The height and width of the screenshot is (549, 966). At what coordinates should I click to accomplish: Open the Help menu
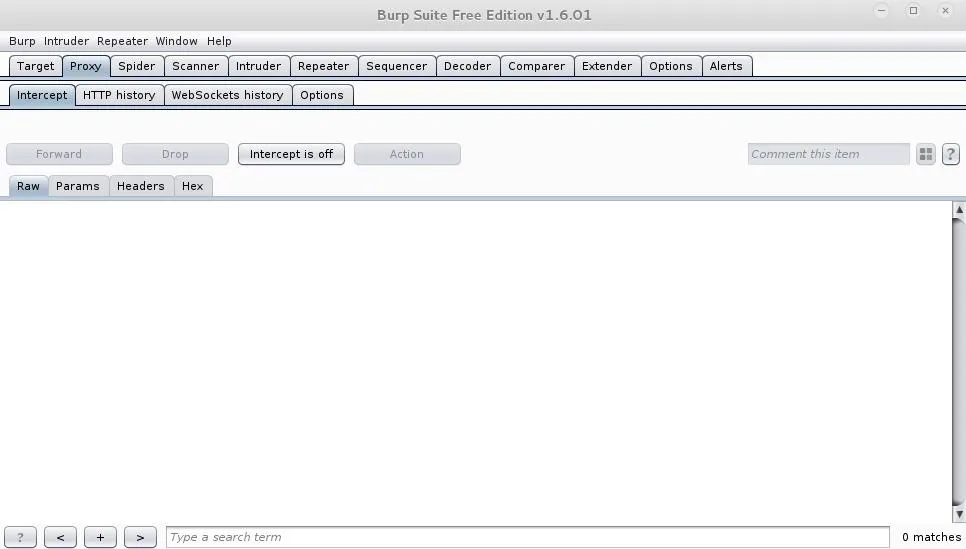219,41
